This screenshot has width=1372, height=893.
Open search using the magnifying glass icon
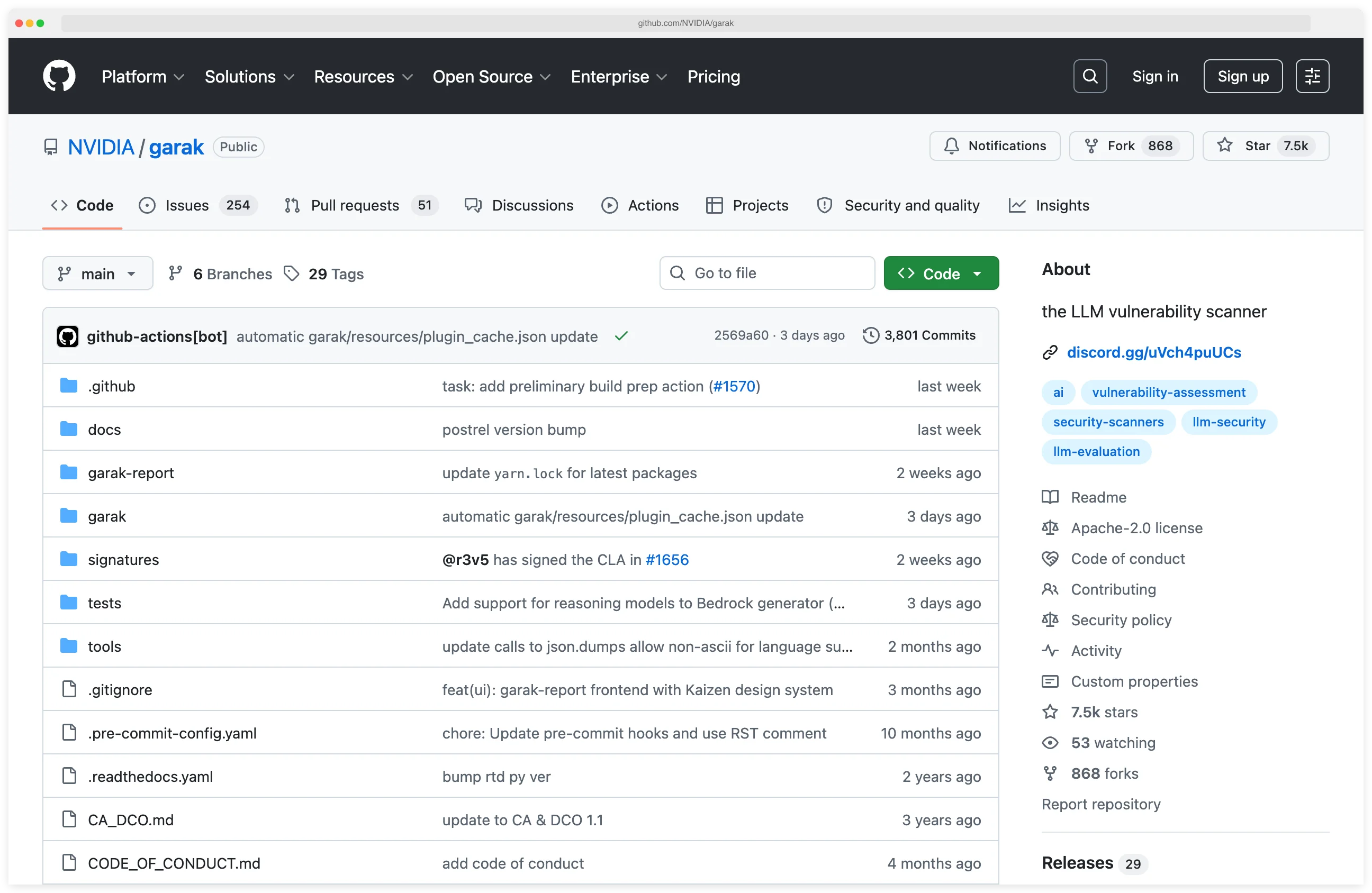click(1089, 76)
